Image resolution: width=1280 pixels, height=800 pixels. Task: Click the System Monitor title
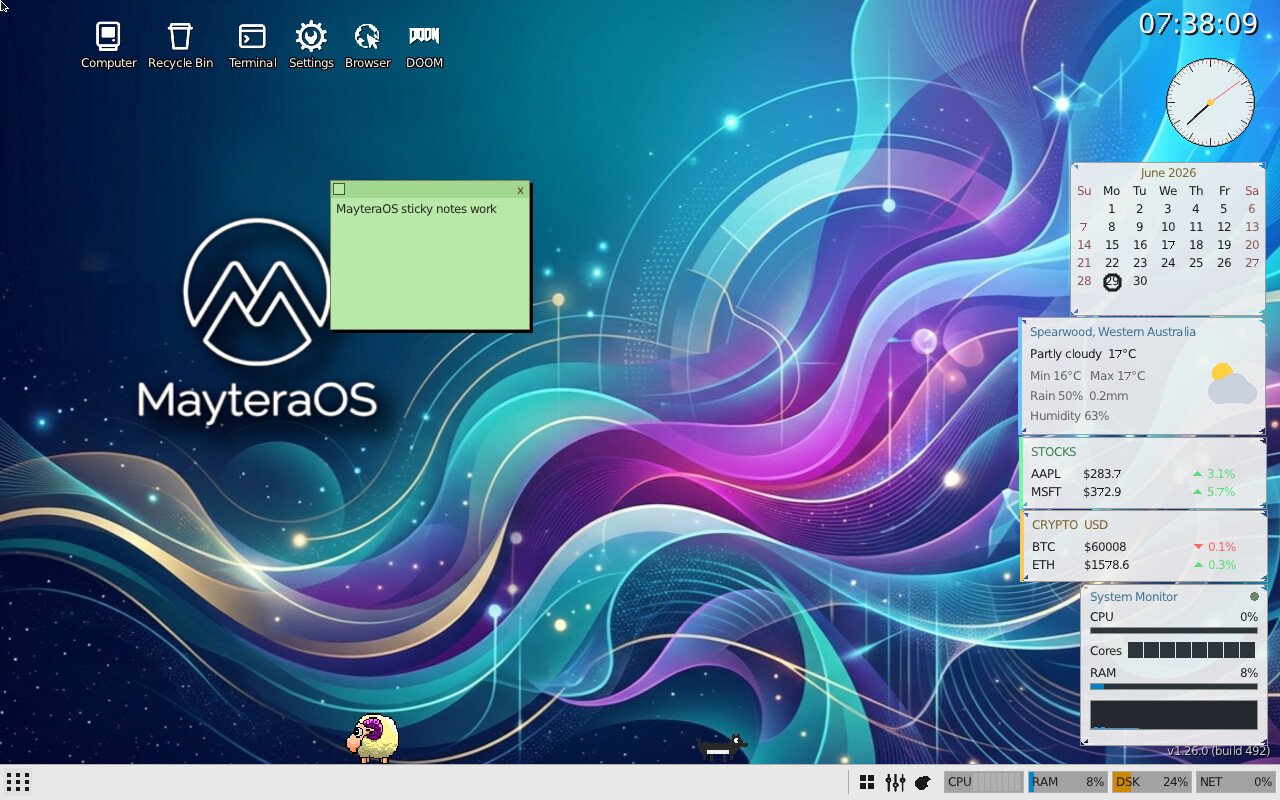click(x=1134, y=597)
